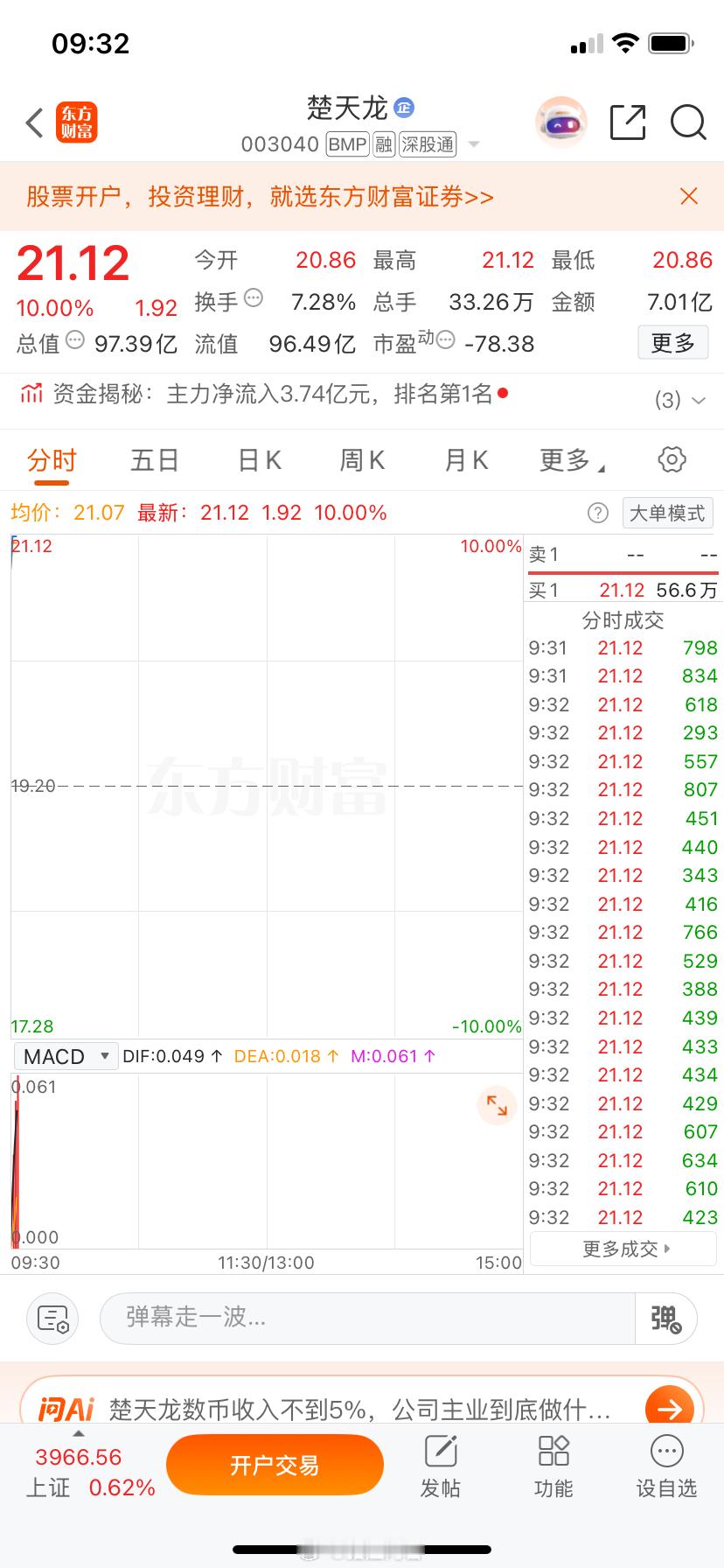Screen dimensions: 724x1568
Task: Tap the 深股通 tag
Action: (428, 144)
